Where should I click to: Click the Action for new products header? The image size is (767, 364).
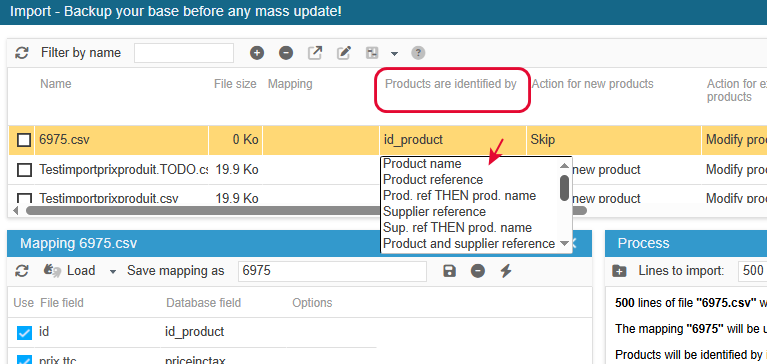[x=592, y=84]
